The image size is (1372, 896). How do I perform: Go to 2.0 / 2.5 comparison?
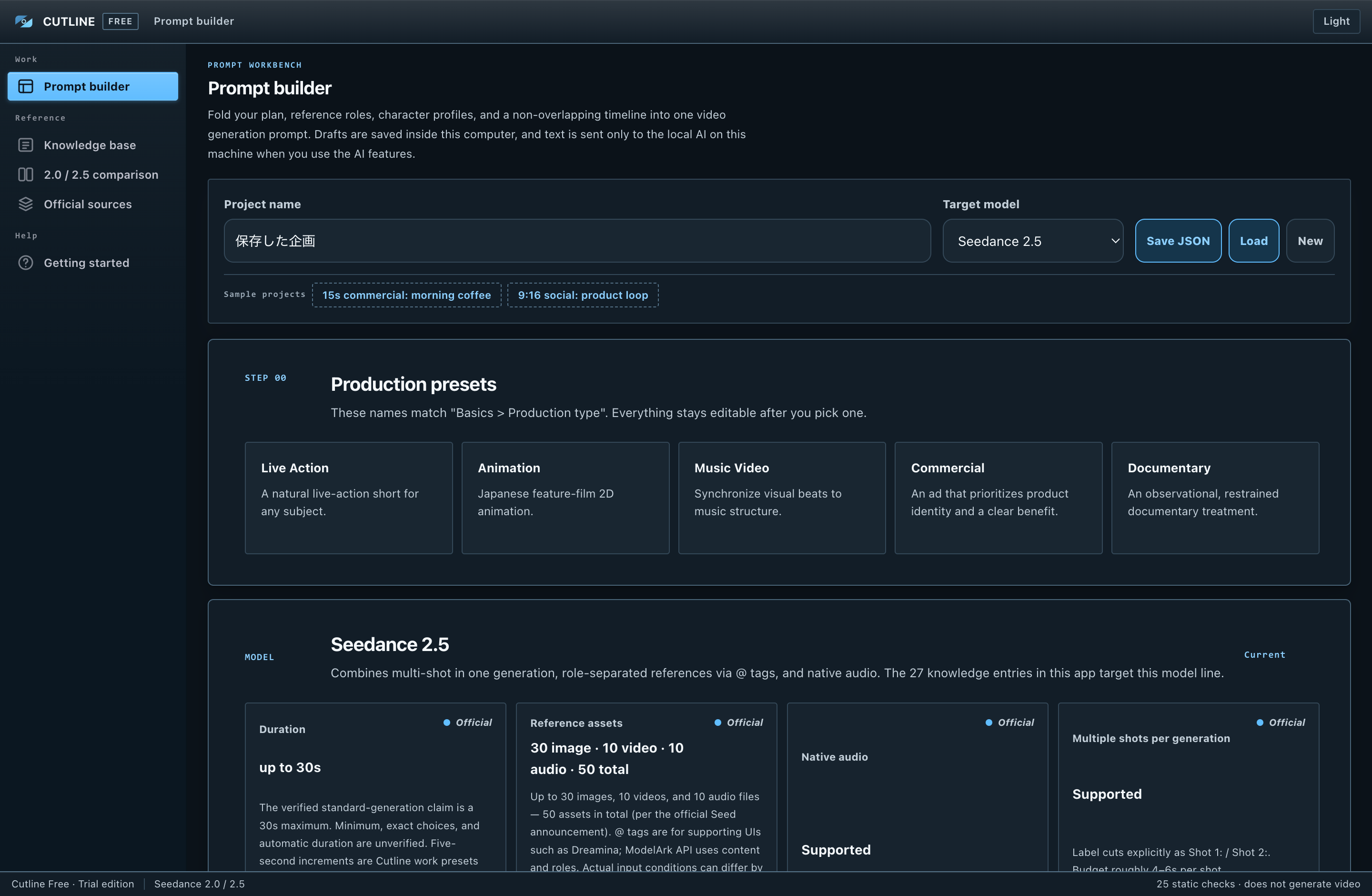click(93, 174)
